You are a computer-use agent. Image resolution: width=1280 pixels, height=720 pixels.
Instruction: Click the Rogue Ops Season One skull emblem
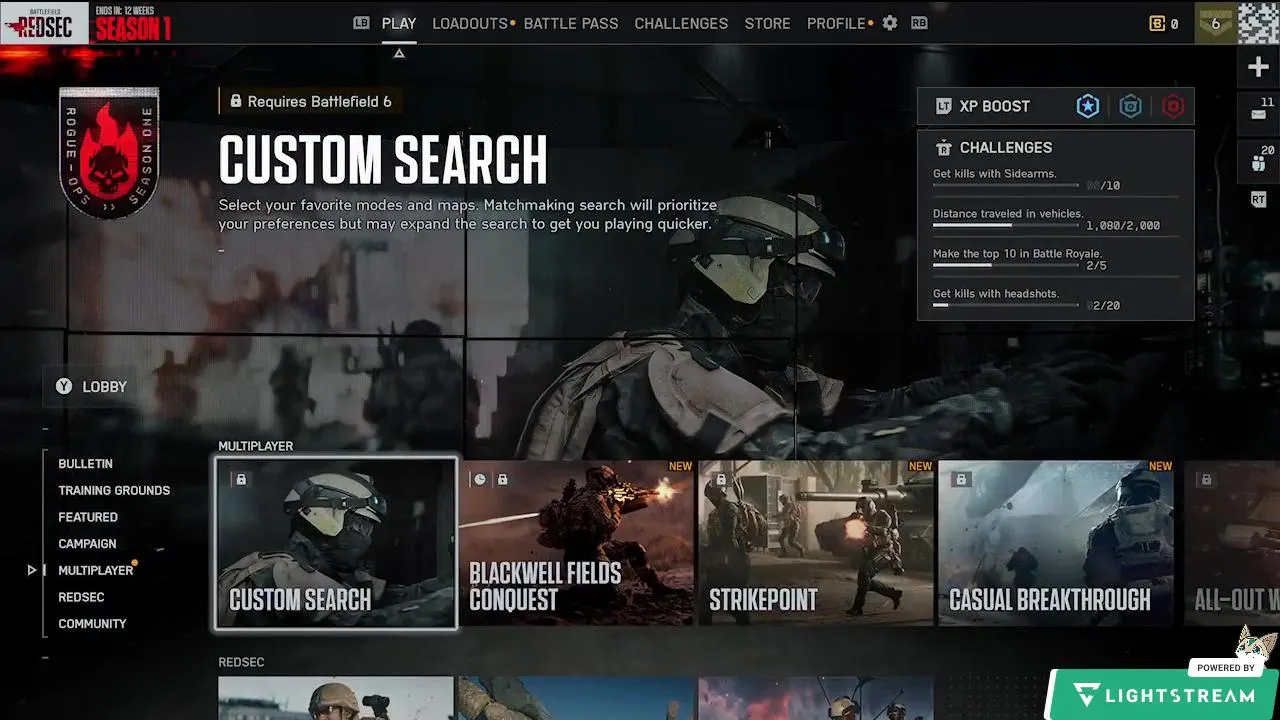pyautogui.click(x=109, y=152)
